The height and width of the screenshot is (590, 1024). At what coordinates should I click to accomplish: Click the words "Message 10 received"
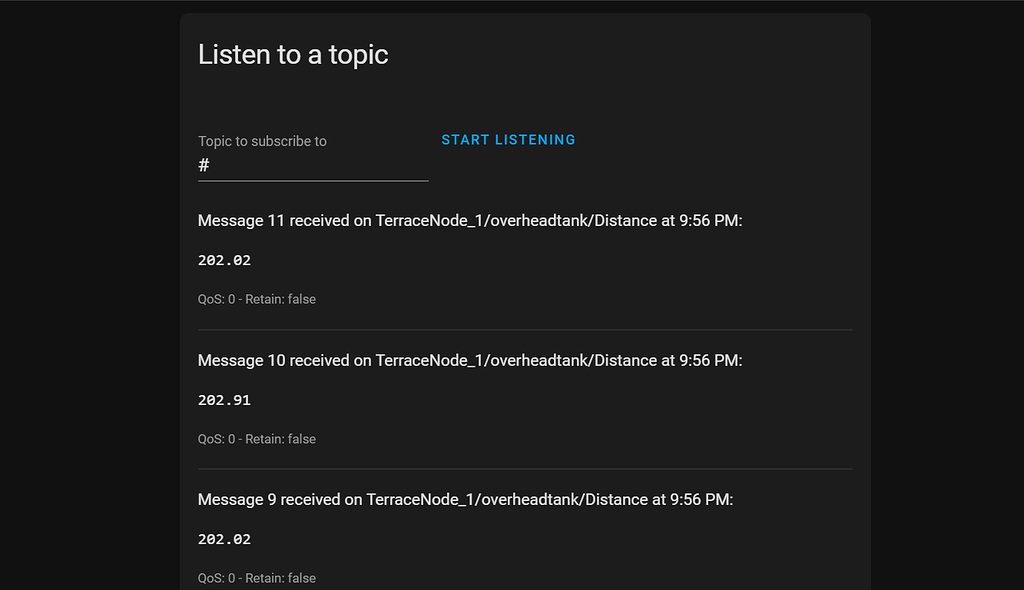tap(274, 361)
